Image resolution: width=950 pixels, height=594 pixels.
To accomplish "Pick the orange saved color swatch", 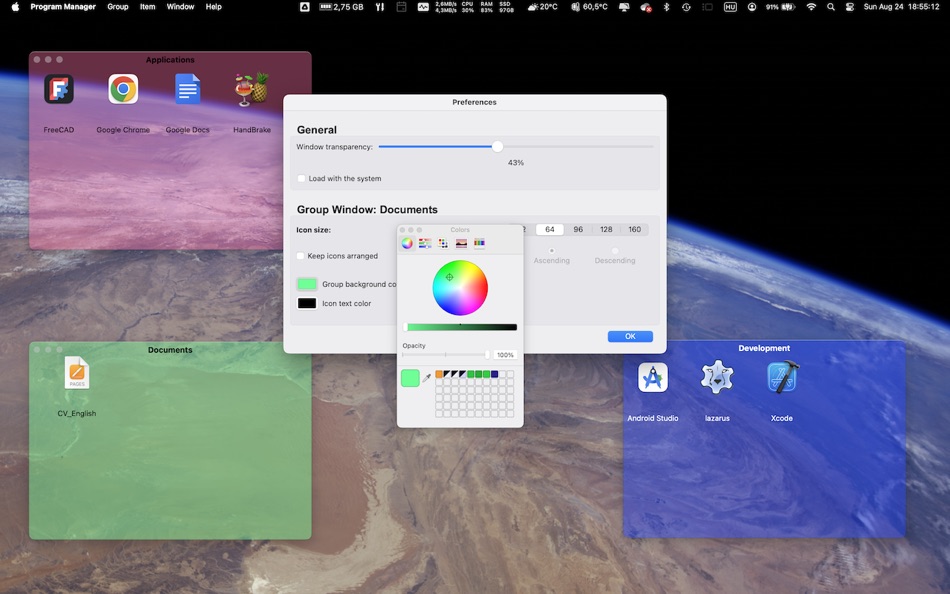I will coord(439,374).
